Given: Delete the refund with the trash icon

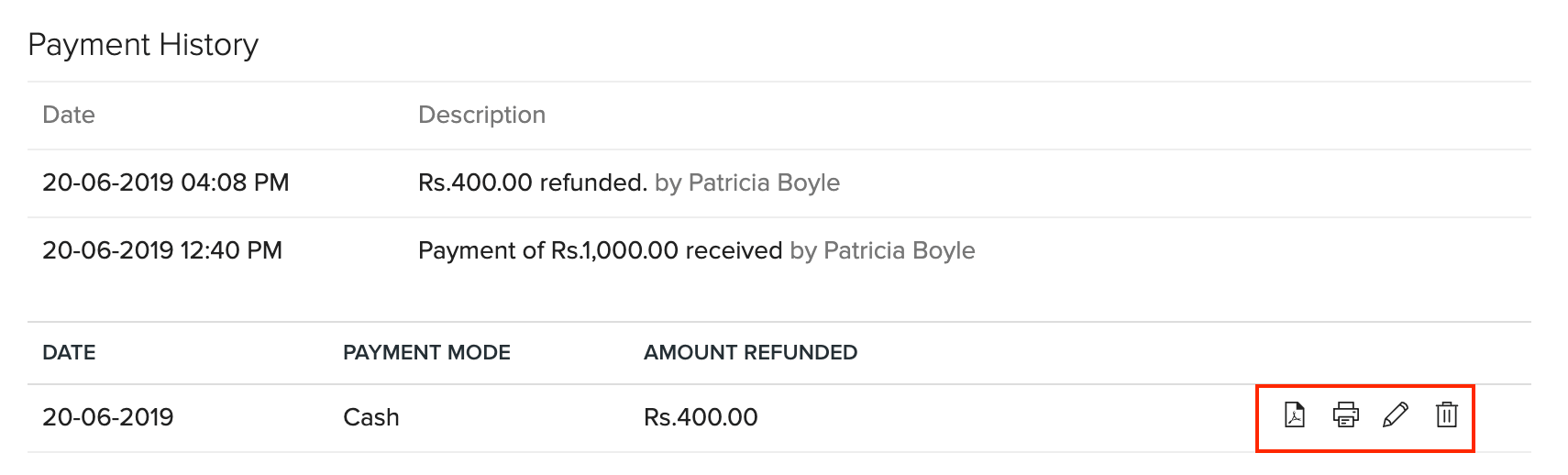Looking at the screenshot, I should pos(1446,415).
